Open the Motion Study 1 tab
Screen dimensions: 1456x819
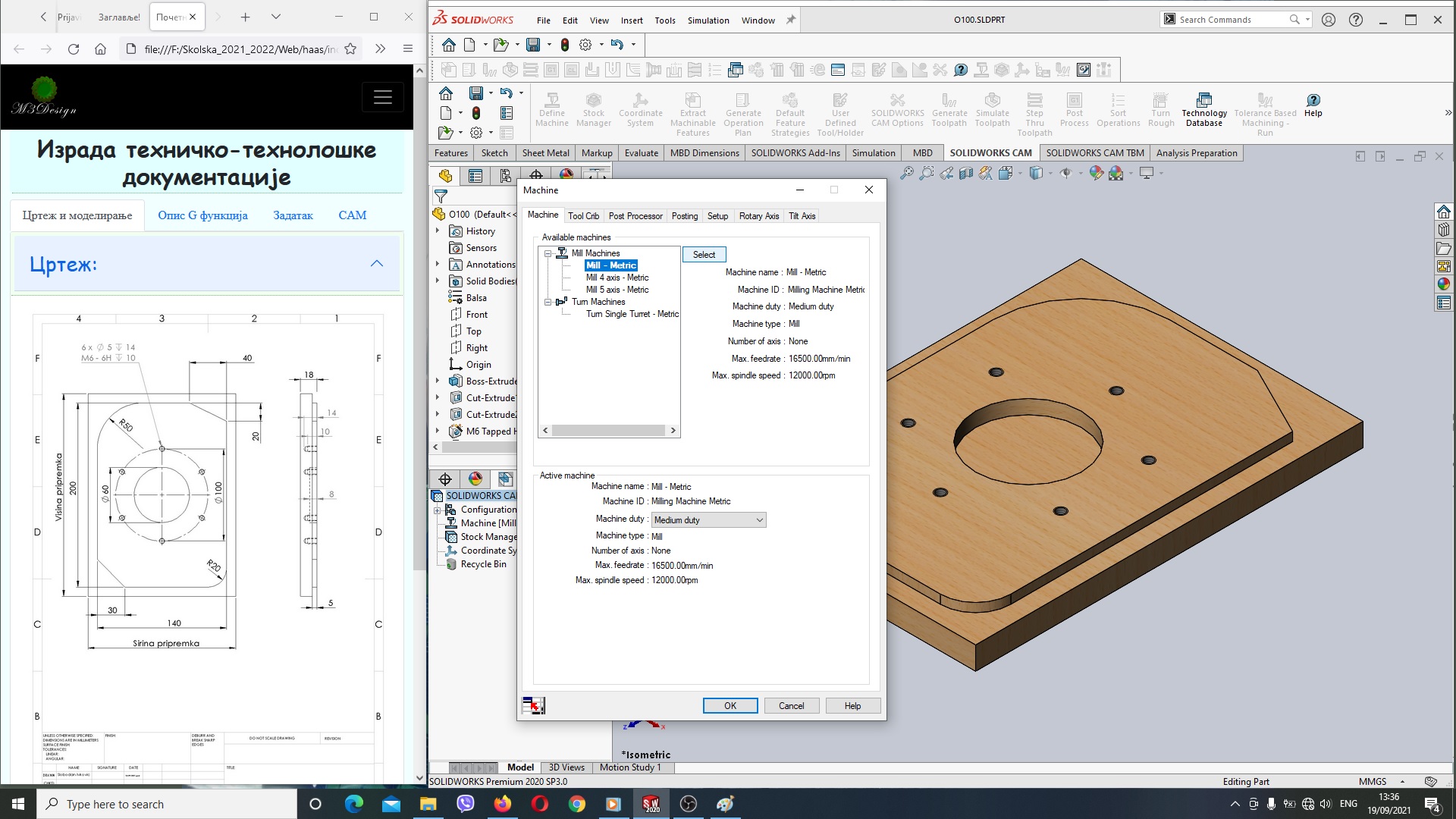630,767
